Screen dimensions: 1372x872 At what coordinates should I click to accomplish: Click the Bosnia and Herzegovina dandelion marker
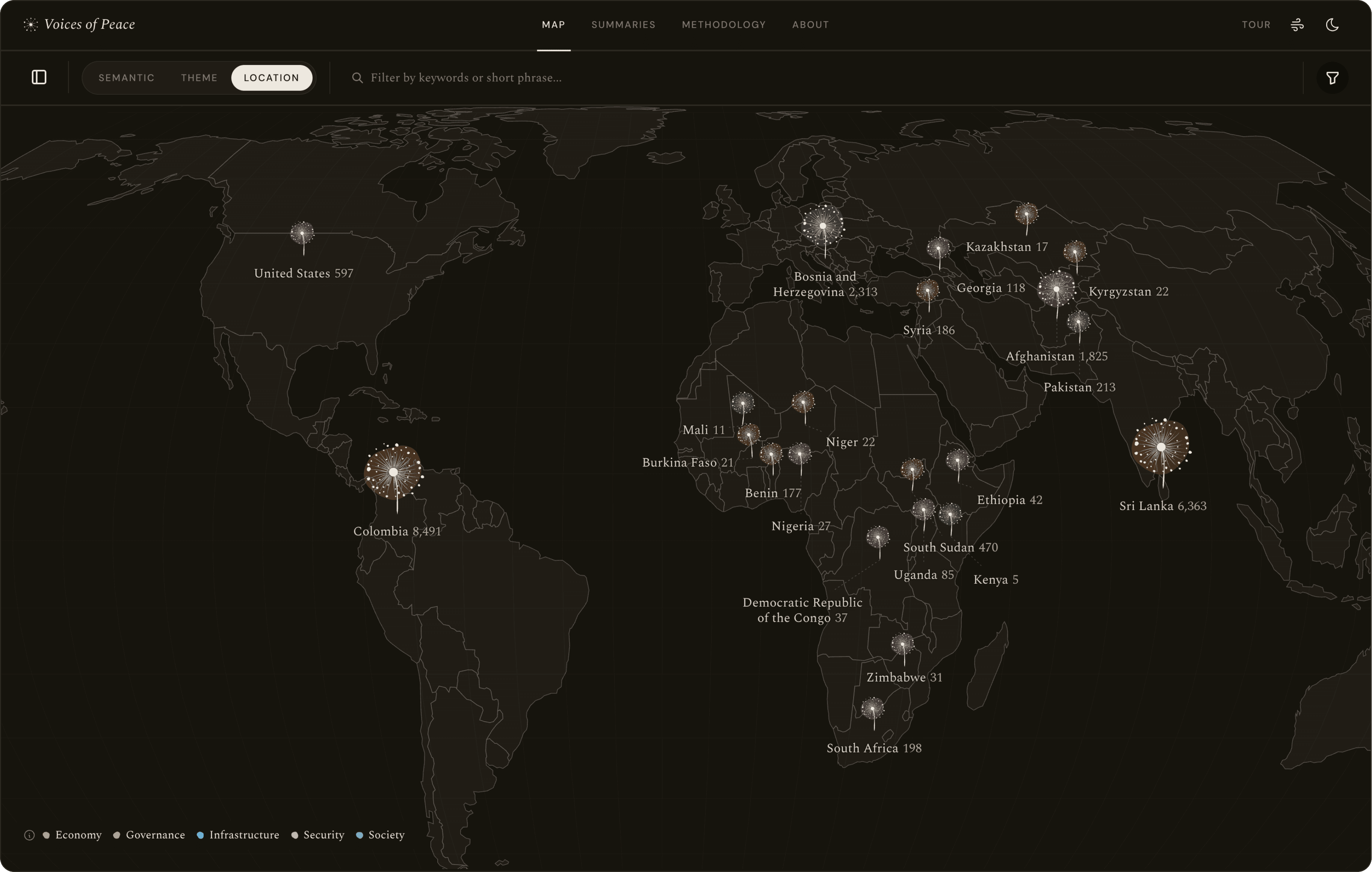tap(823, 226)
